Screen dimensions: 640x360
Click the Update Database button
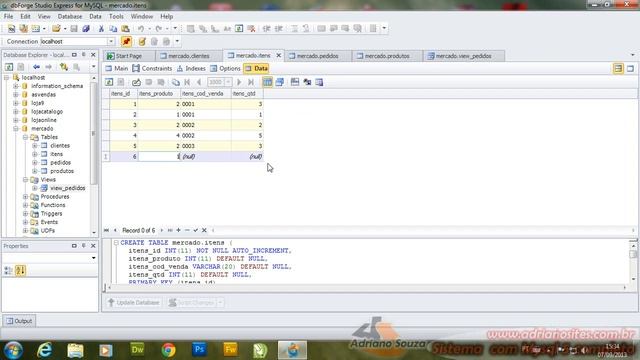(x=133, y=302)
